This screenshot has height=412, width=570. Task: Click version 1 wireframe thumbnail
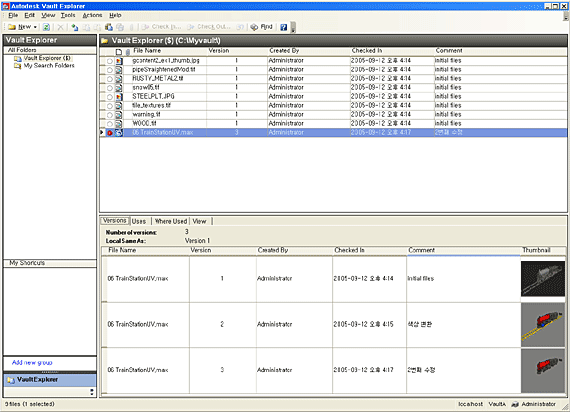[543, 279]
